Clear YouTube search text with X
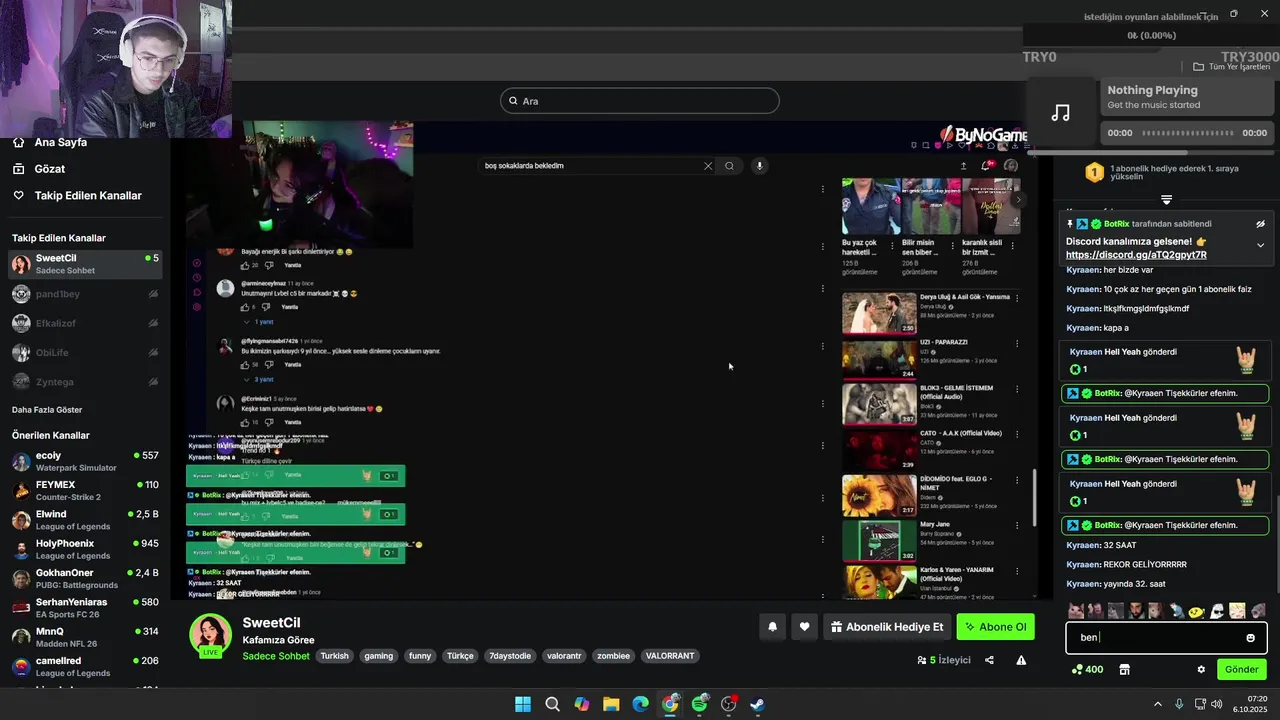The image size is (1280, 720). point(708,166)
